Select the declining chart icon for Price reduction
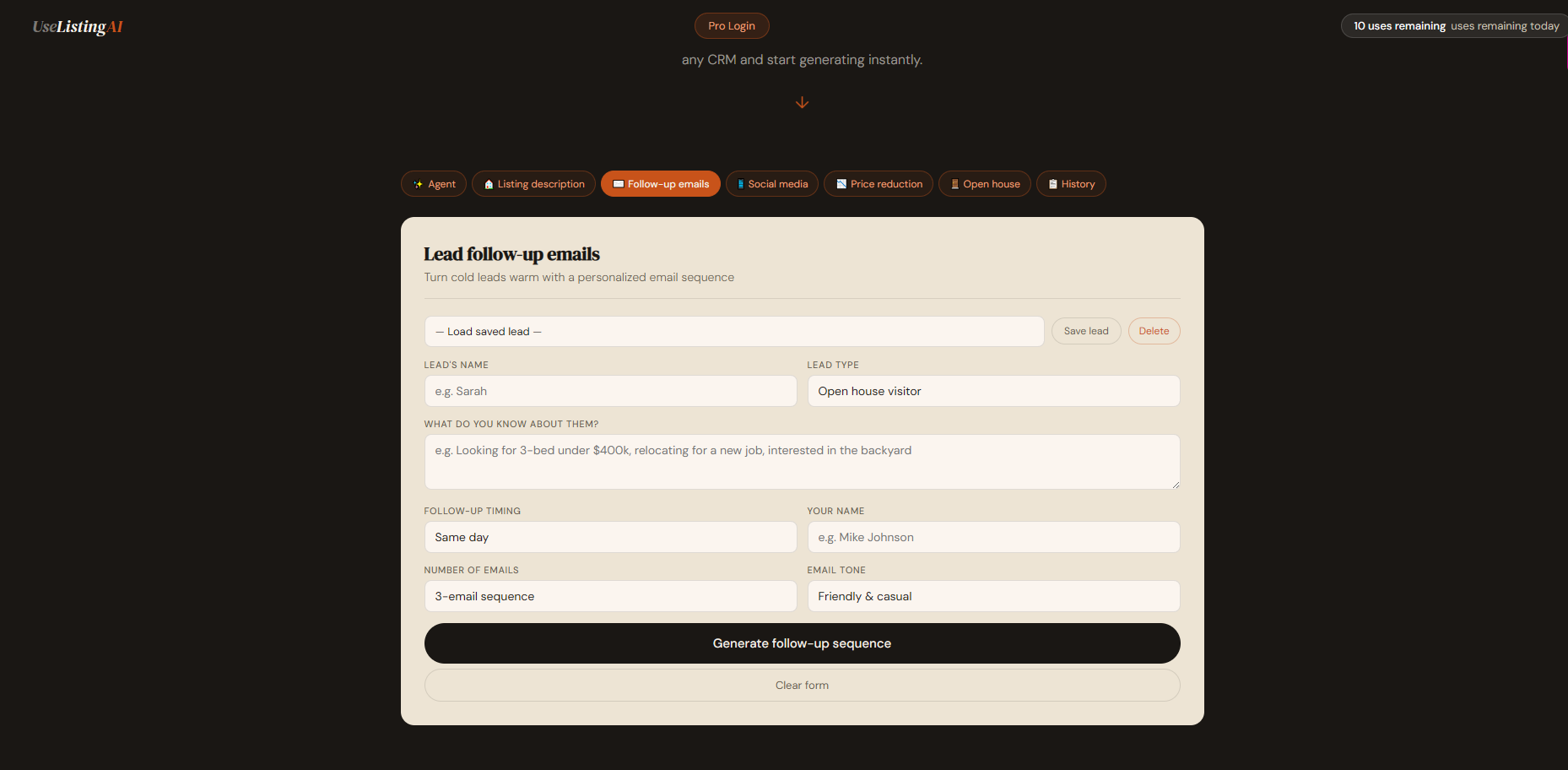The width and height of the screenshot is (1568, 770). coord(841,183)
